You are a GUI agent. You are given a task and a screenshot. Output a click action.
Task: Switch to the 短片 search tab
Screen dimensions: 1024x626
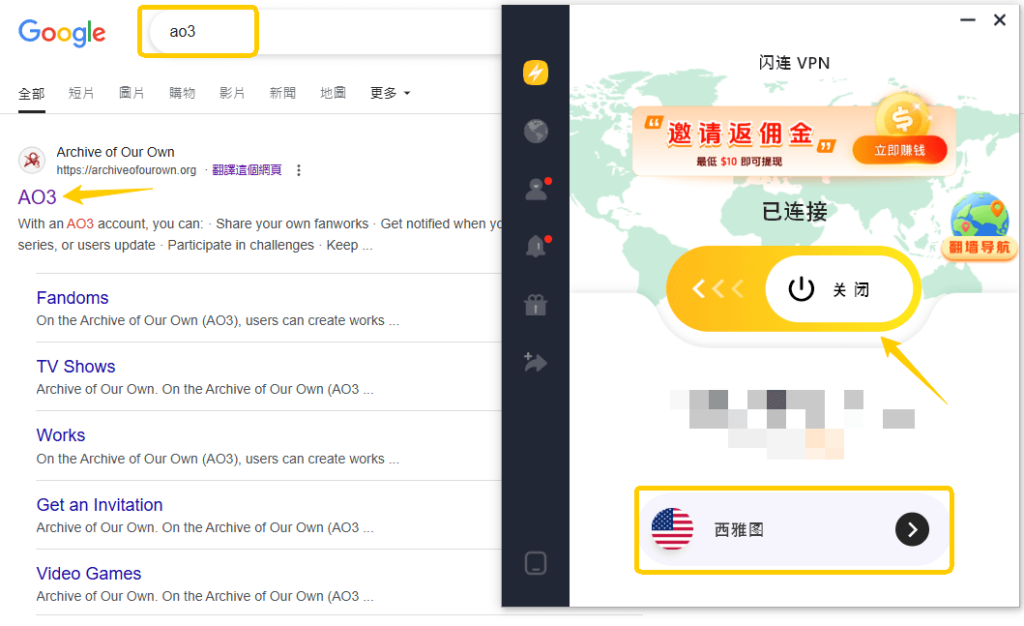(81, 93)
